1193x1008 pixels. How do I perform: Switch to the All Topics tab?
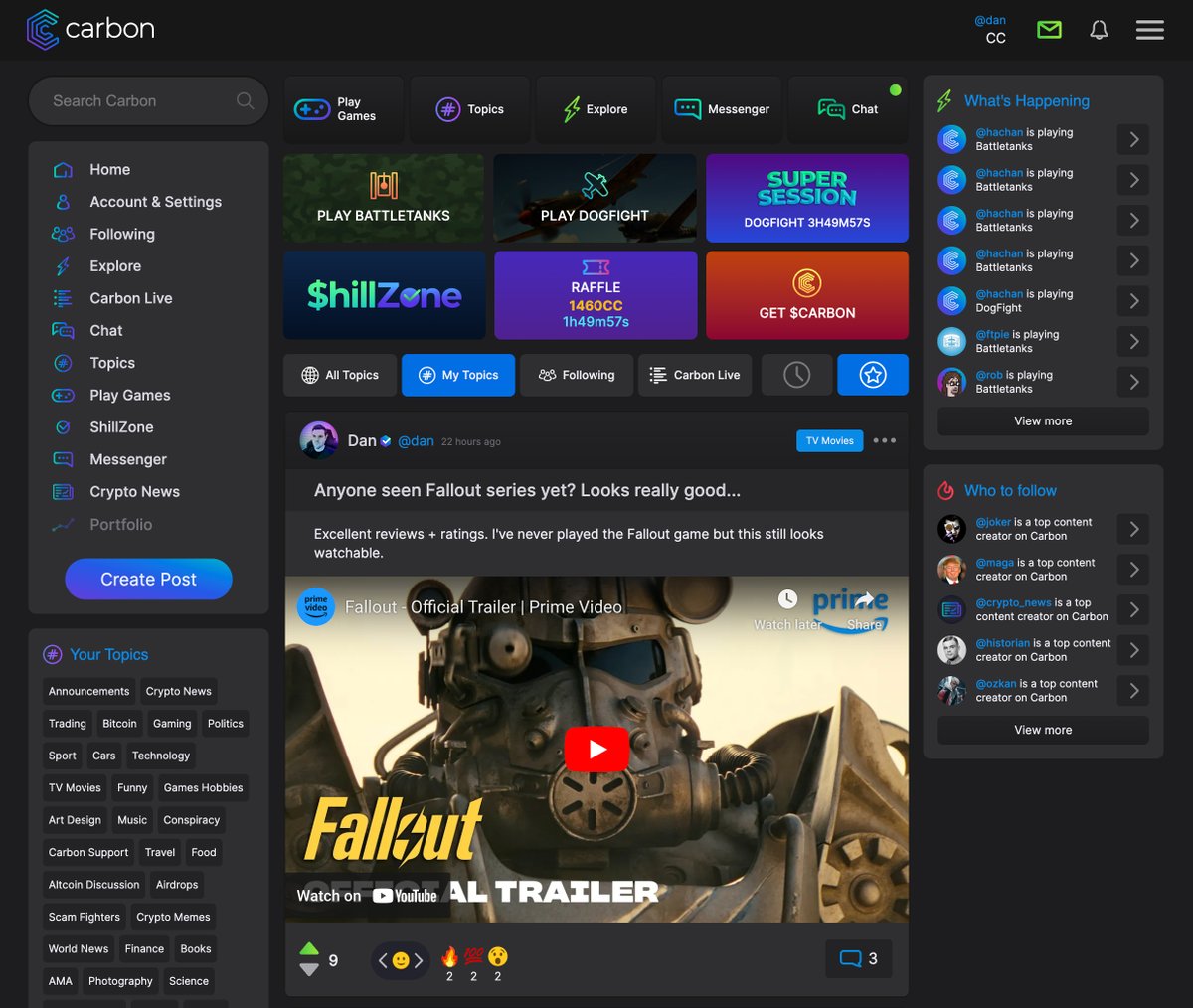[340, 375]
